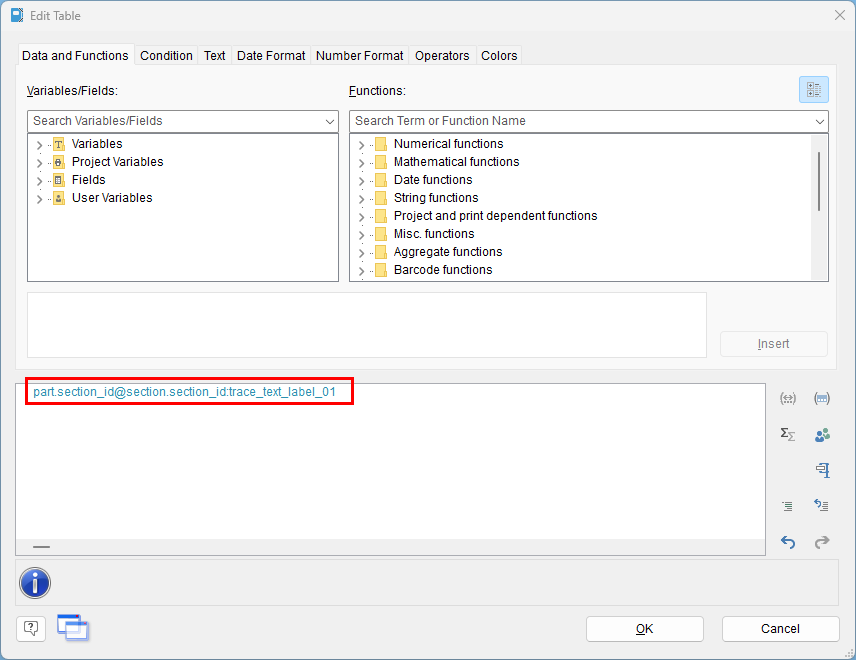Expand the Variables tree node

[x=38, y=143]
